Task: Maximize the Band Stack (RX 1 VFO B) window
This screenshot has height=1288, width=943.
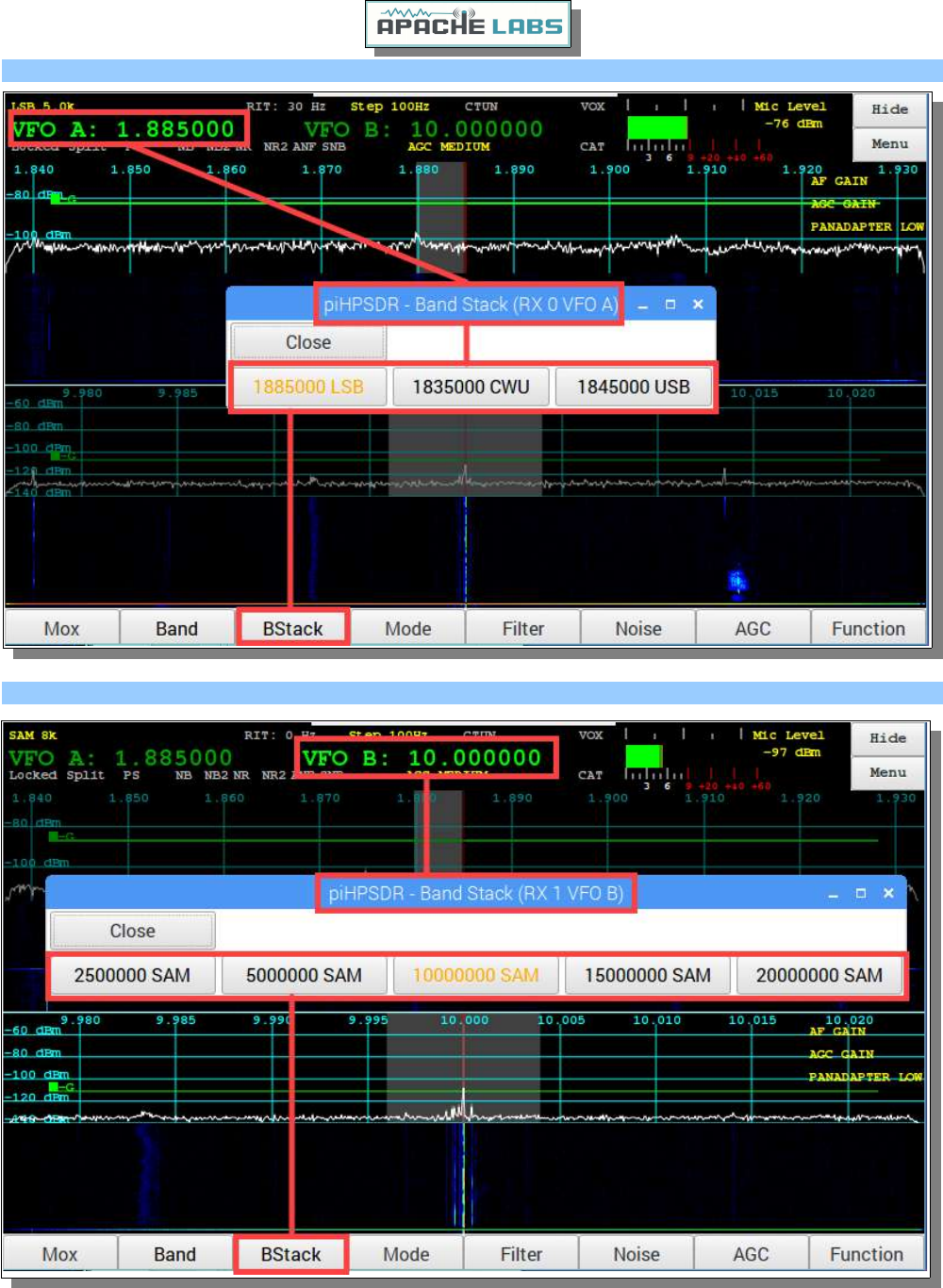Action: 861,893
